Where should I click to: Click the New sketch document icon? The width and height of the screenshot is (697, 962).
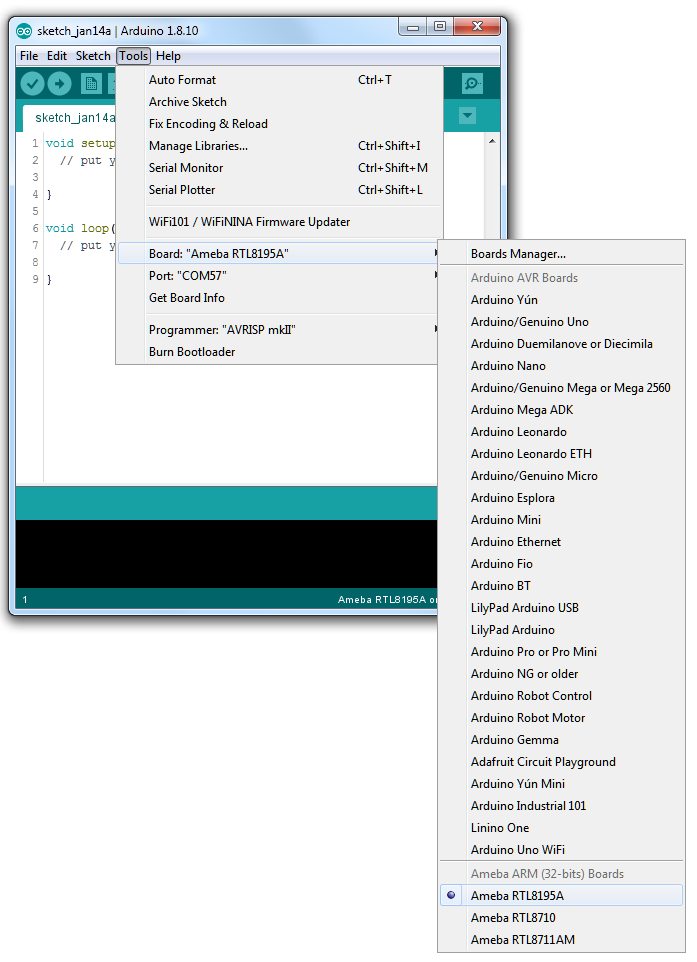point(91,83)
